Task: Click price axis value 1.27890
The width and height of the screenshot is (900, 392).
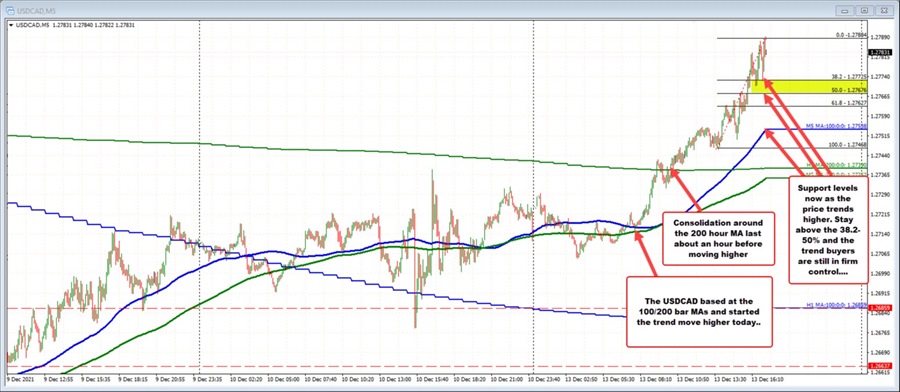Action: pos(880,37)
